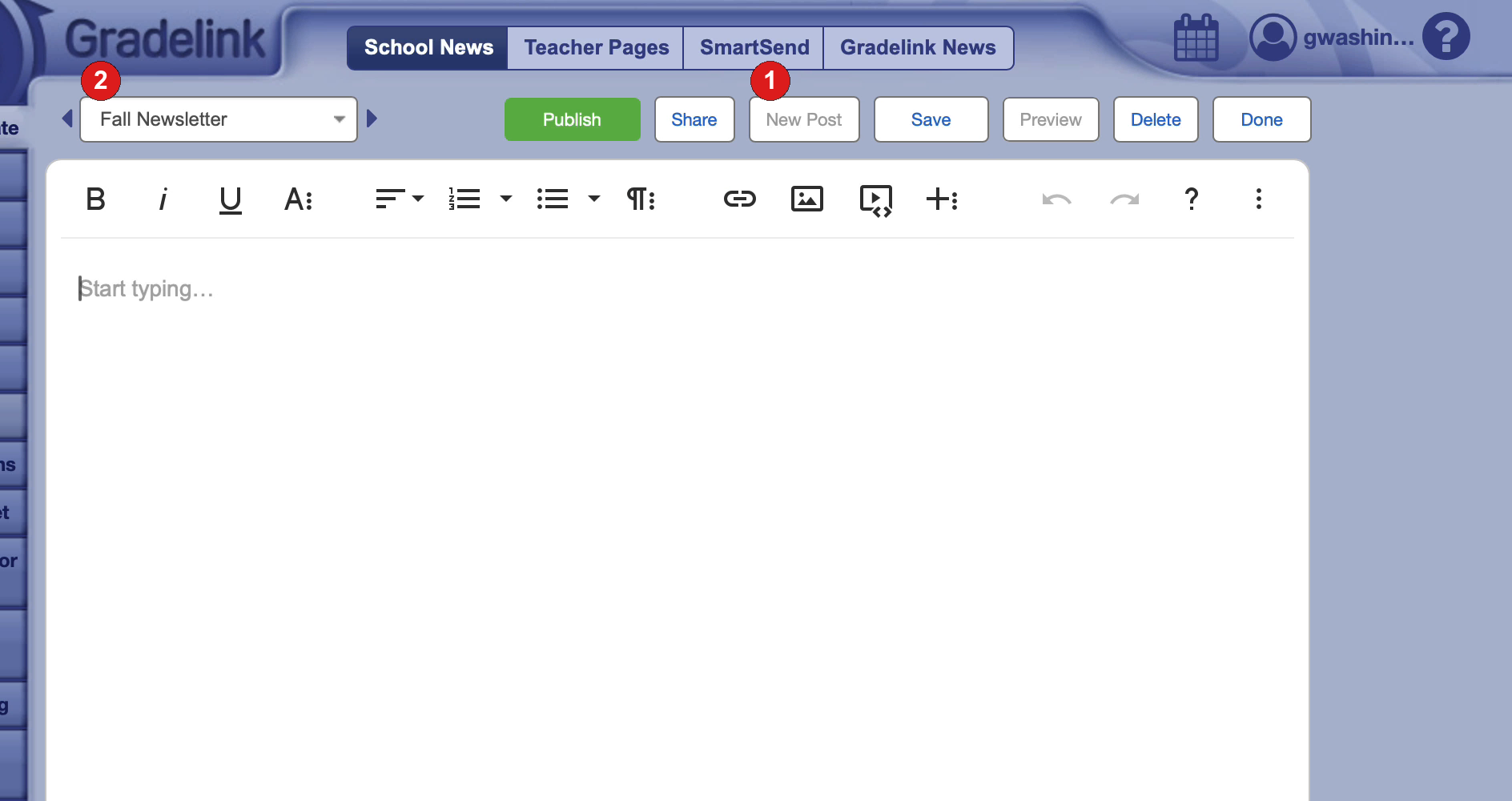
Task: Switch to the School News tab
Action: [x=428, y=47]
